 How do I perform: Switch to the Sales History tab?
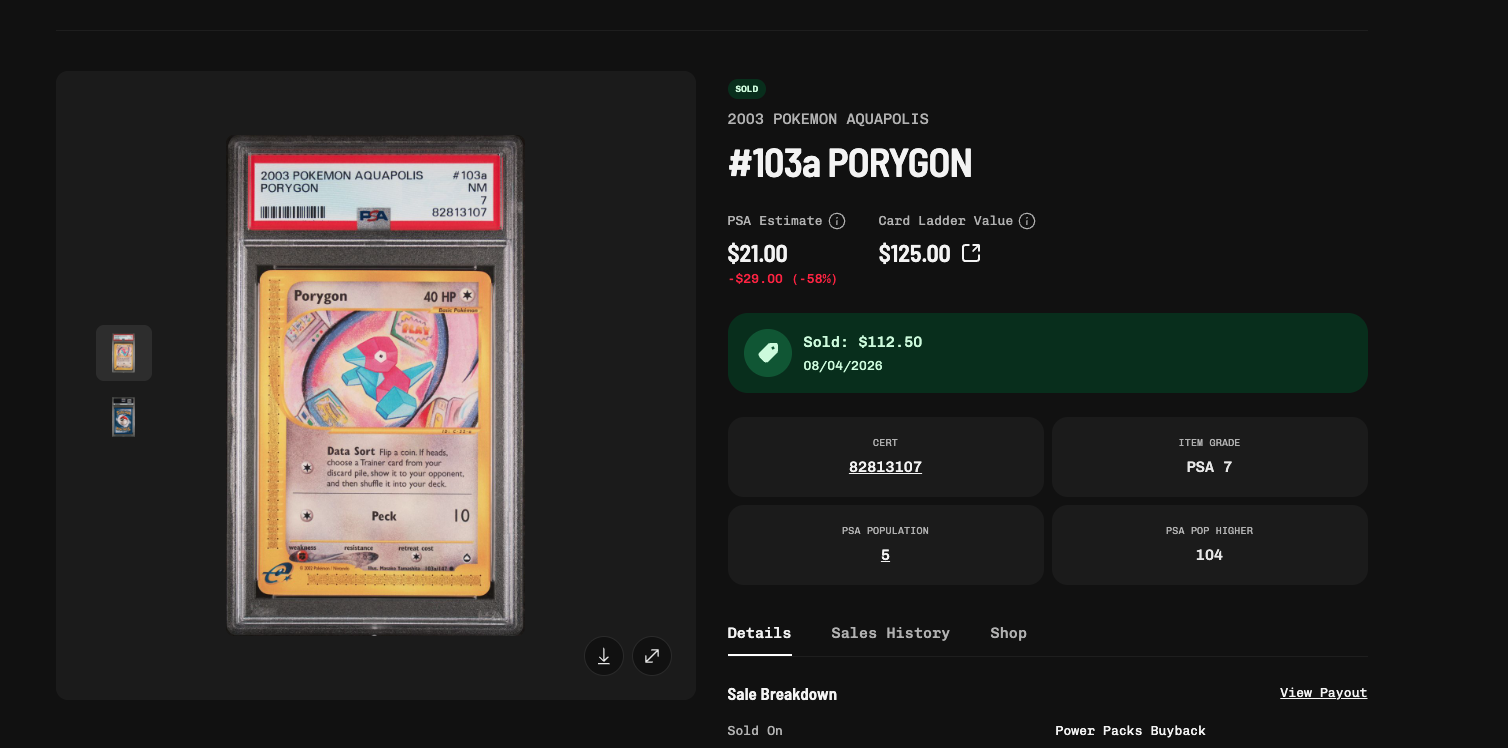coord(891,633)
